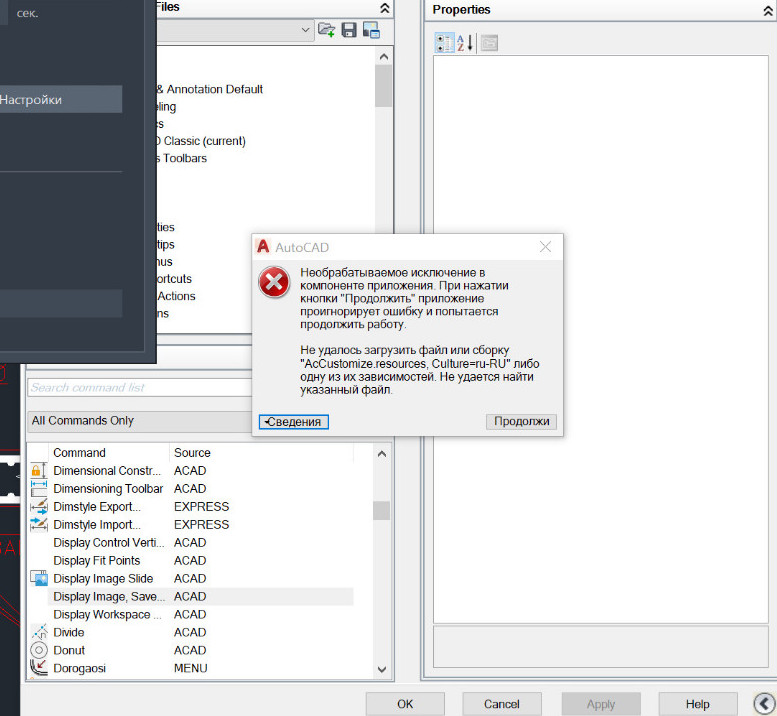This screenshot has width=777, height=716.
Task: Click the Help button
Action: click(x=697, y=704)
